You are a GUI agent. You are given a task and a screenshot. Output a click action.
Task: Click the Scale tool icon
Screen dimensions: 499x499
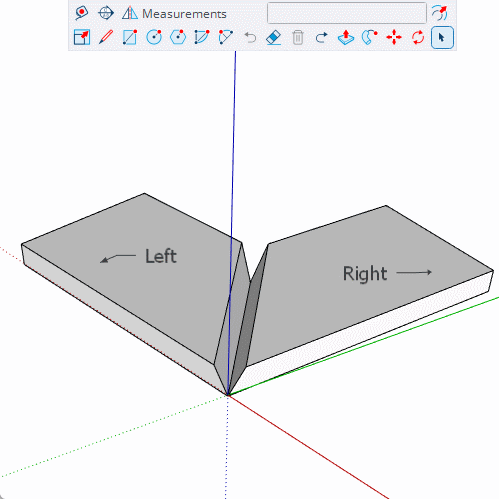pos(82,37)
